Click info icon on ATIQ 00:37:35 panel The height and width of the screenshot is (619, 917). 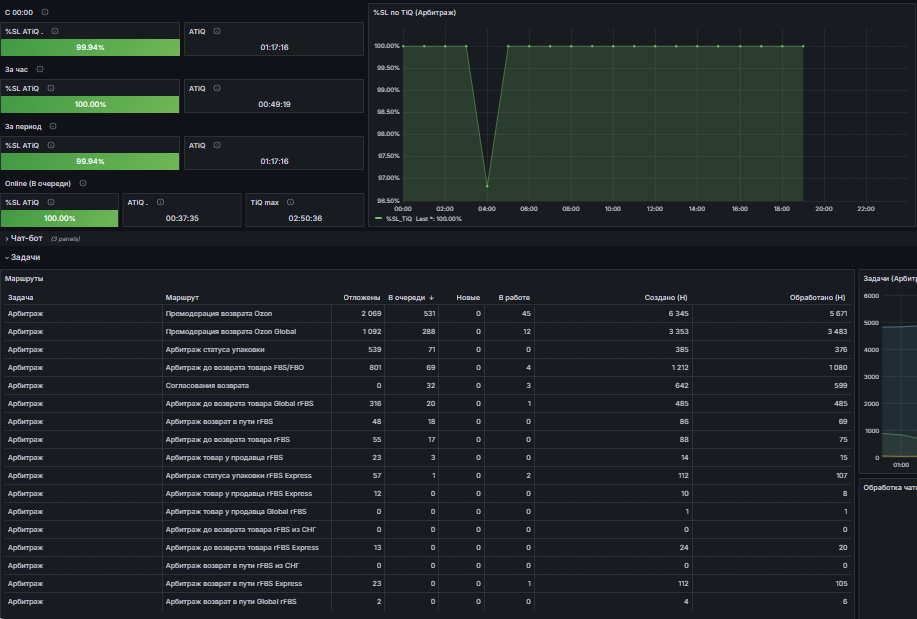tap(160, 202)
